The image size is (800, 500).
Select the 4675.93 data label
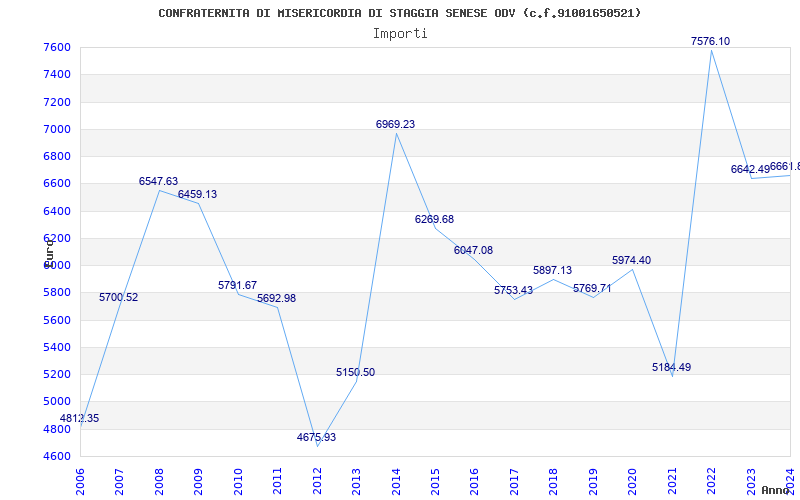point(316,437)
